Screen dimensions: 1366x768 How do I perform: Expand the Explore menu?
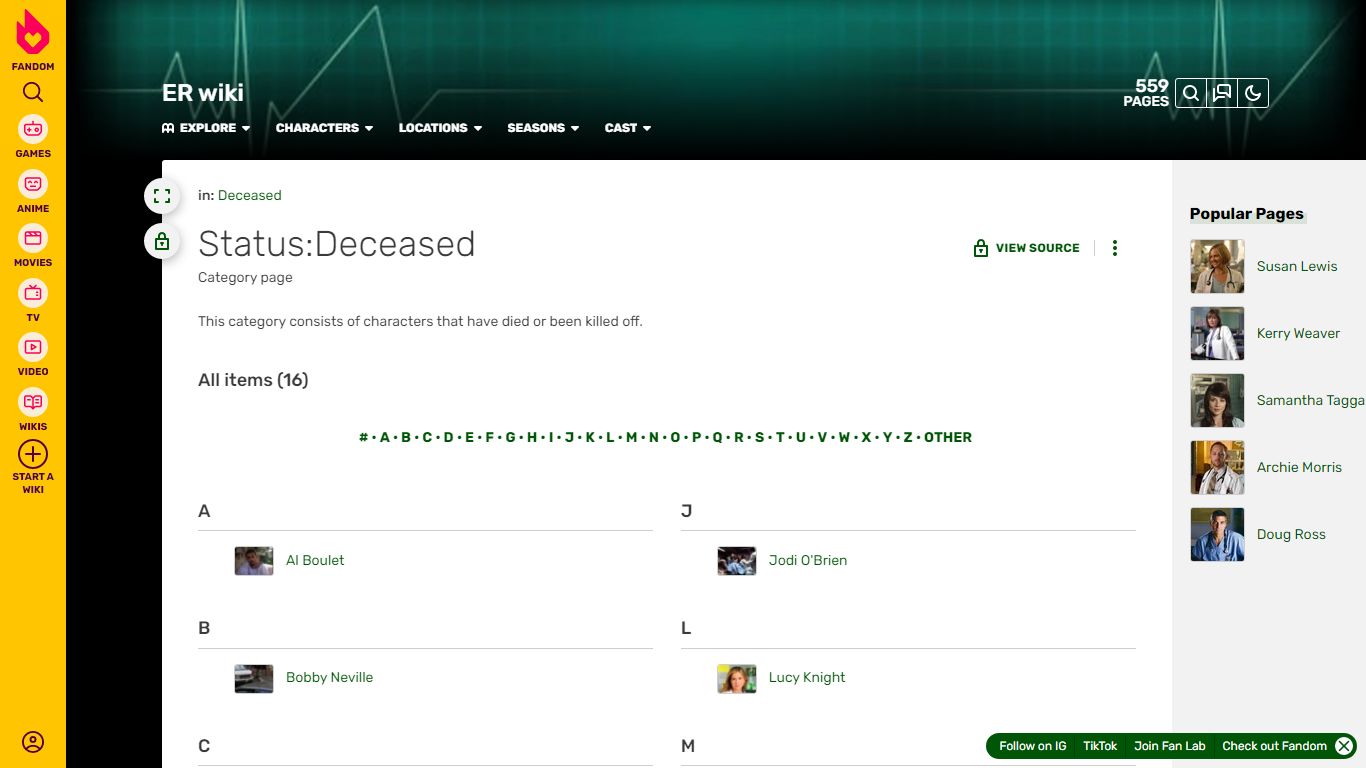click(206, 128)
